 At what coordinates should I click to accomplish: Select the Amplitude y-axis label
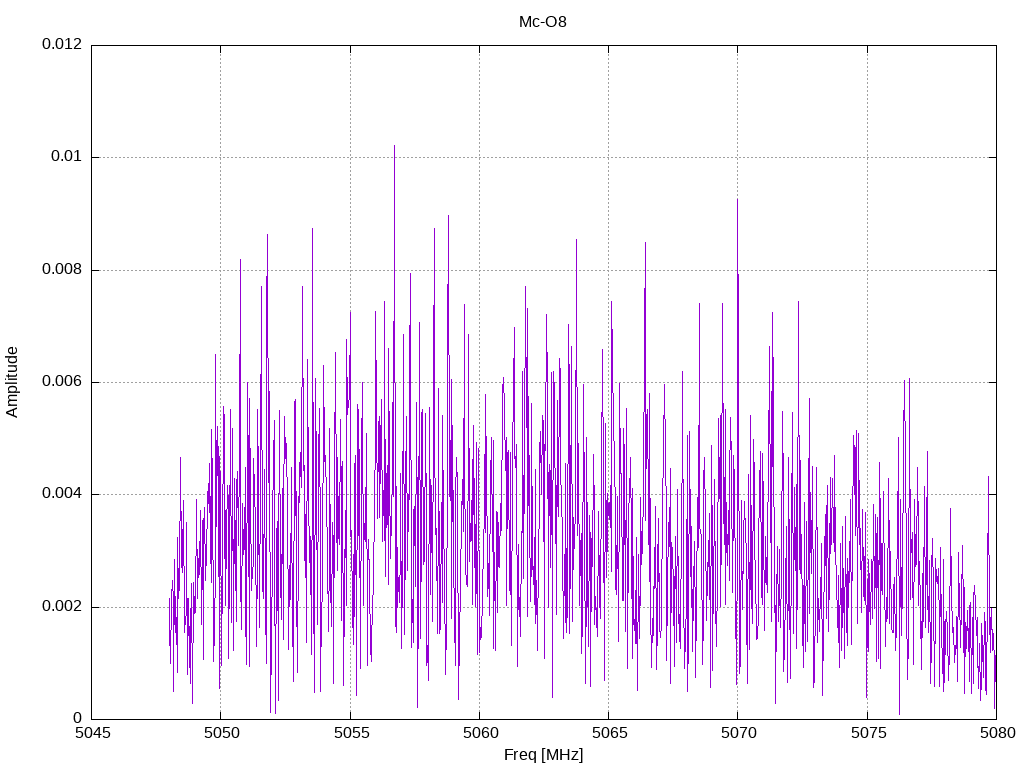[x=12, y=382]
